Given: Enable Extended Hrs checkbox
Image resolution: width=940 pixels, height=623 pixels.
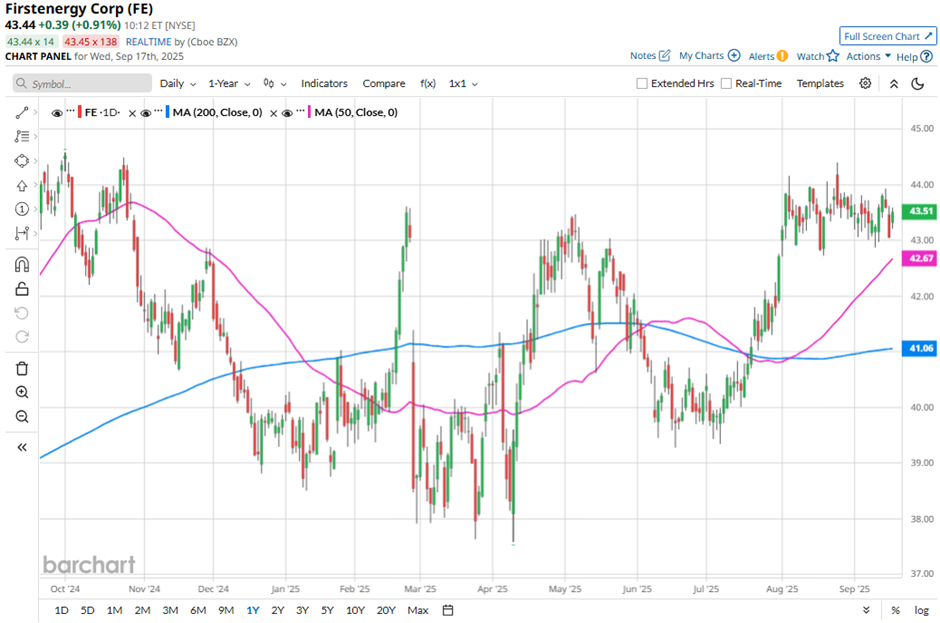Looking at the screenshot, I should (x=641, y=83).
